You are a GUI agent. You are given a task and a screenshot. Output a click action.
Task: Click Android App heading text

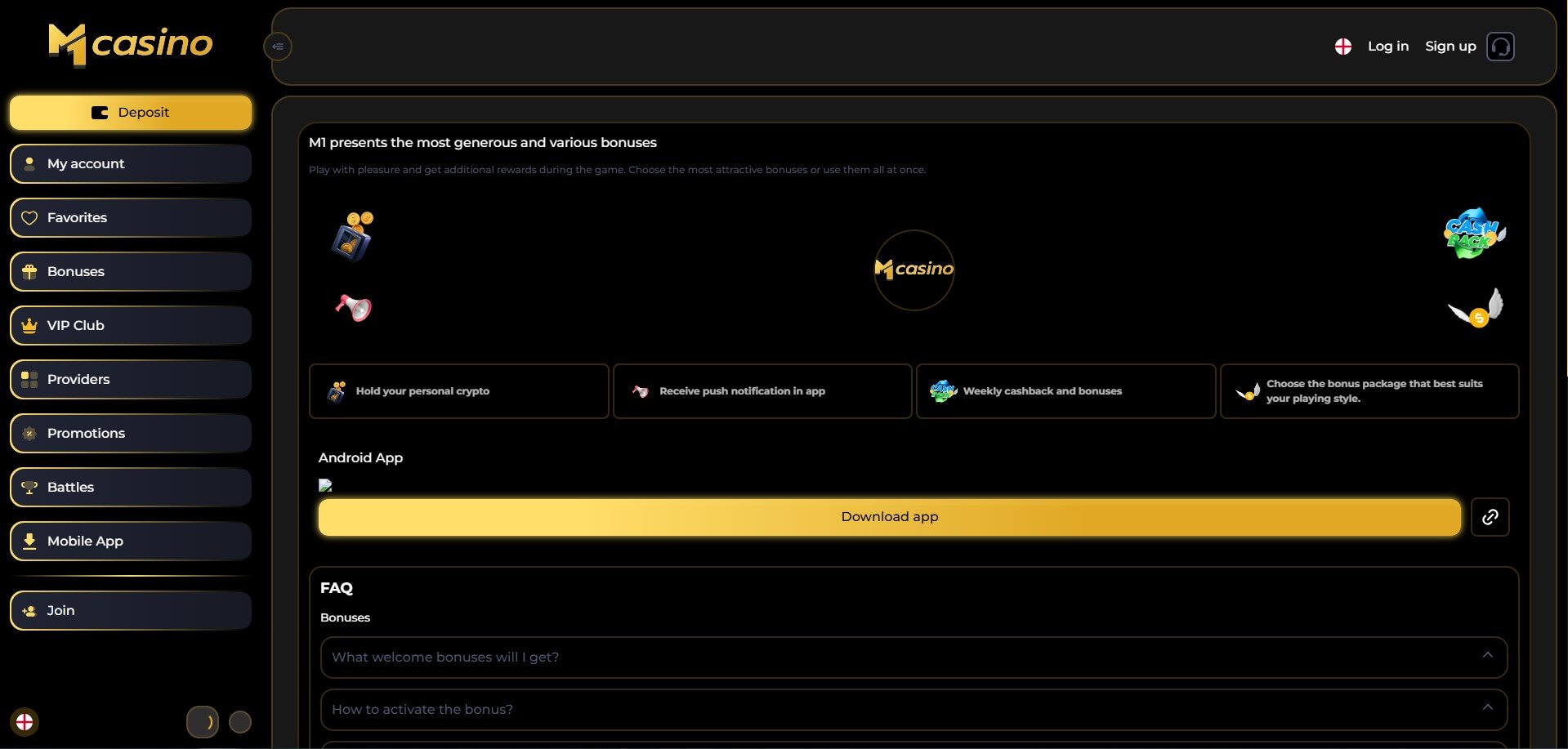click(x=360, y=458)
